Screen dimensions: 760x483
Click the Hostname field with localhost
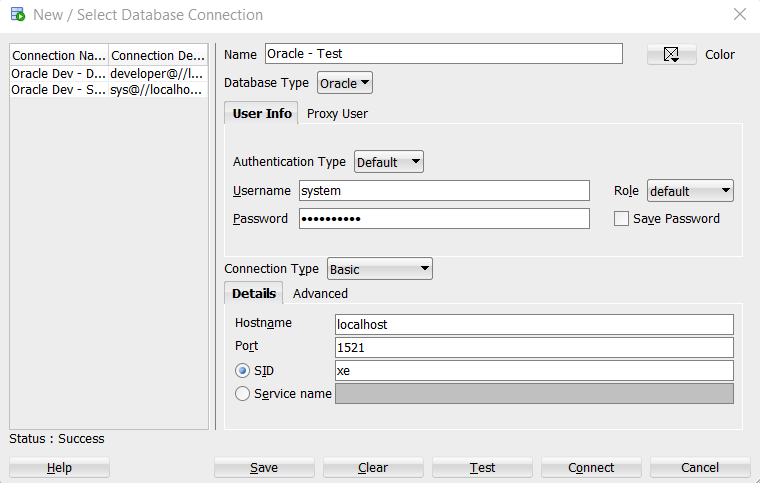point(534,325)
